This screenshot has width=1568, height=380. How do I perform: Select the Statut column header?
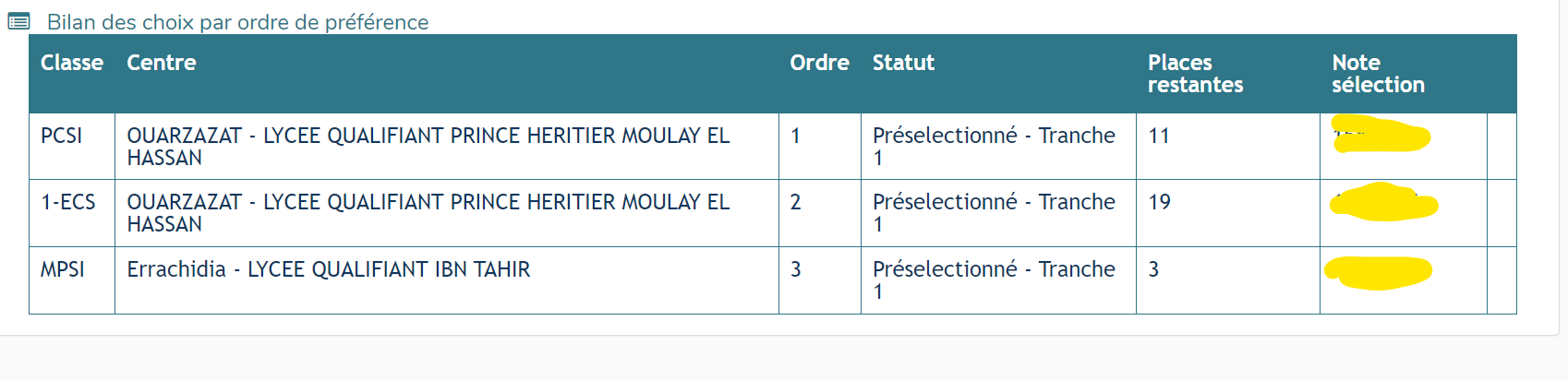[x=903, y=63]
